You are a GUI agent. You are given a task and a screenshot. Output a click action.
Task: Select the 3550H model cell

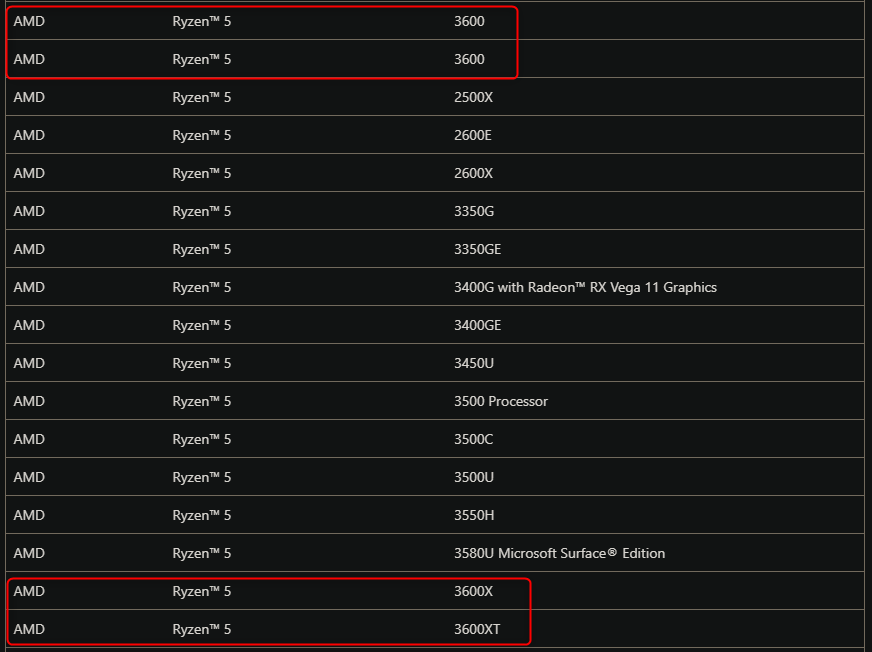click(x=474, y=515)
